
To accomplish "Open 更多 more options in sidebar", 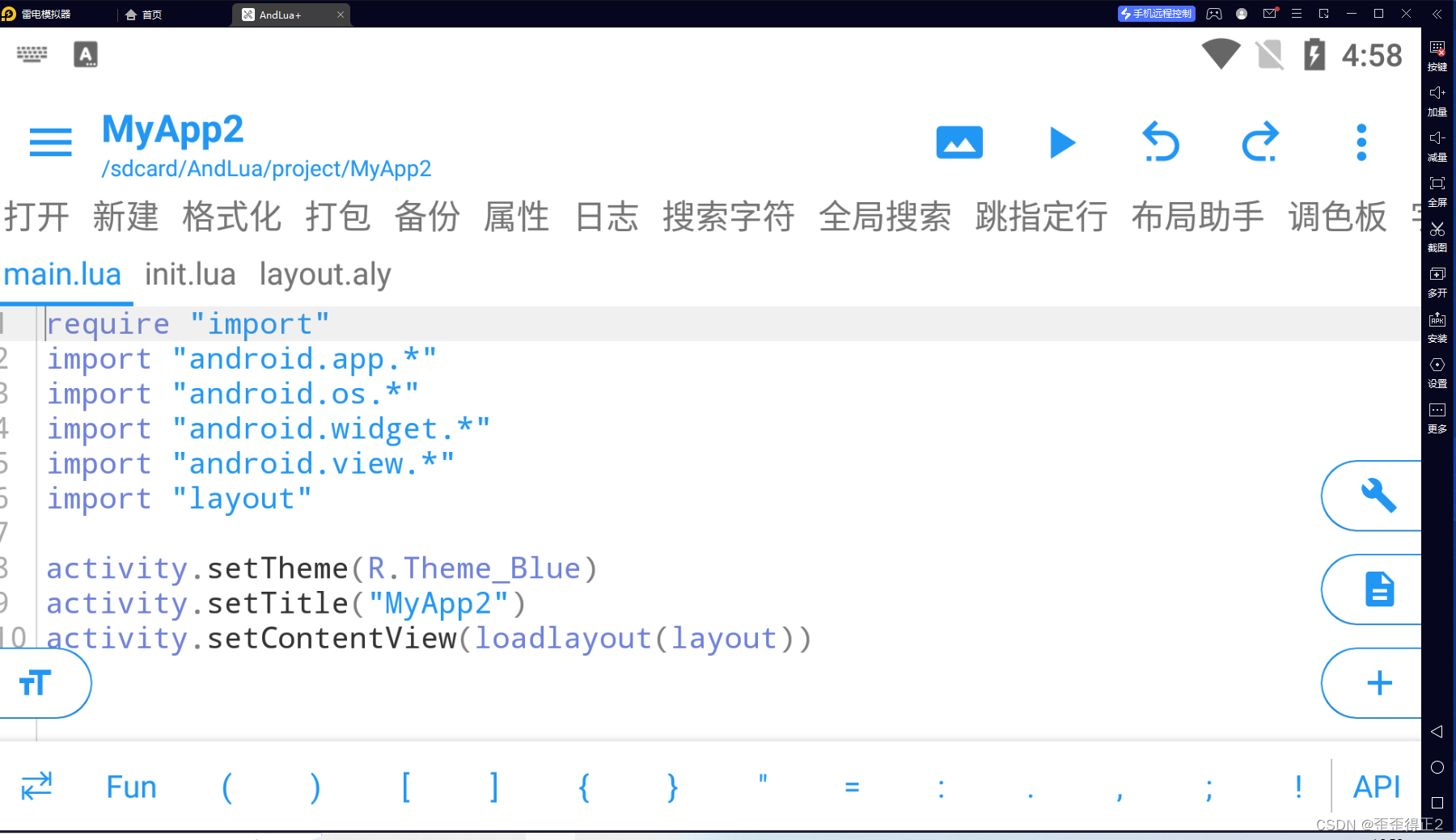I will (1437, 418).
